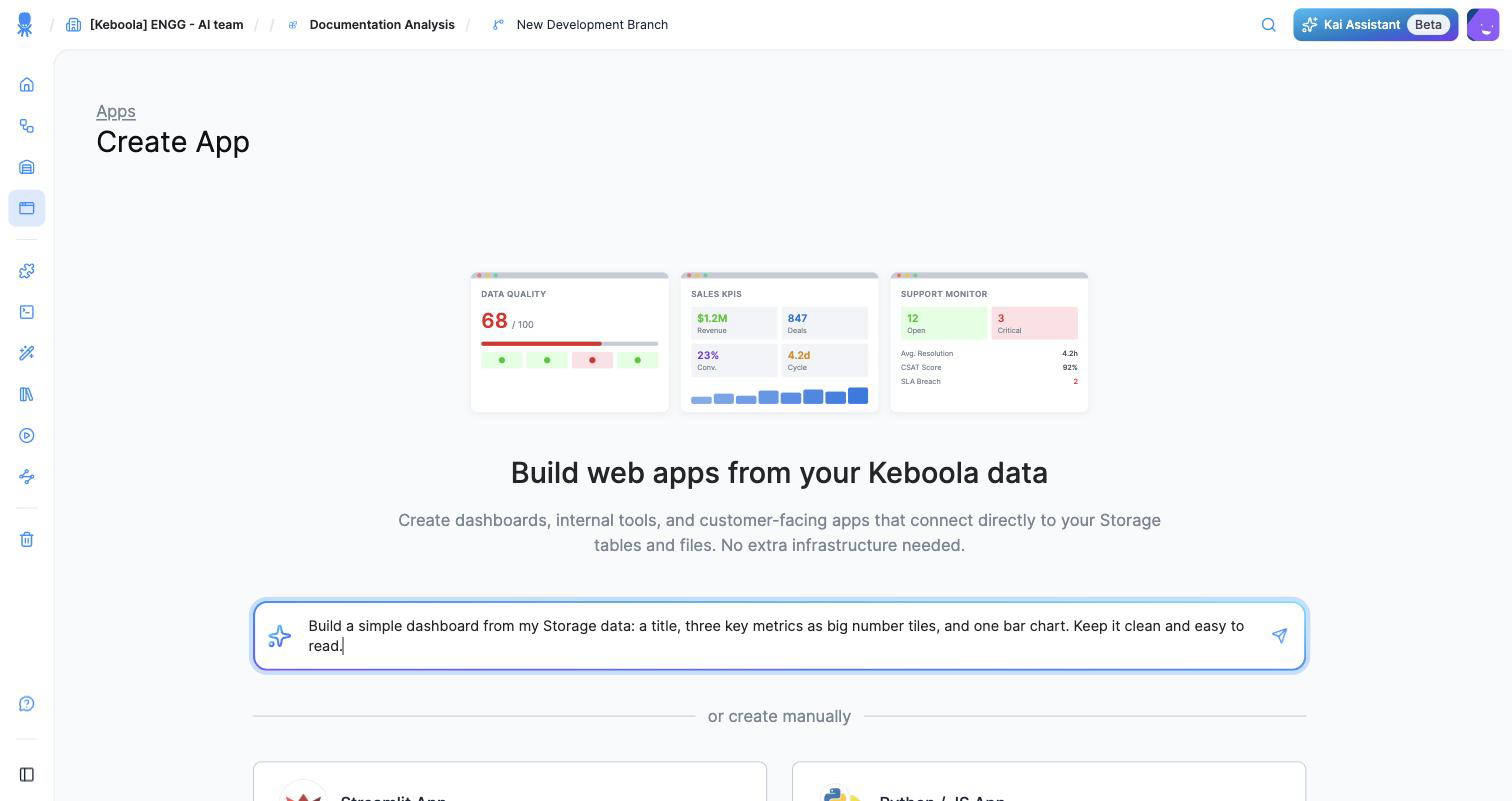Choose the Python / JS App card

pyautogui.click(x=1049, y=781)
